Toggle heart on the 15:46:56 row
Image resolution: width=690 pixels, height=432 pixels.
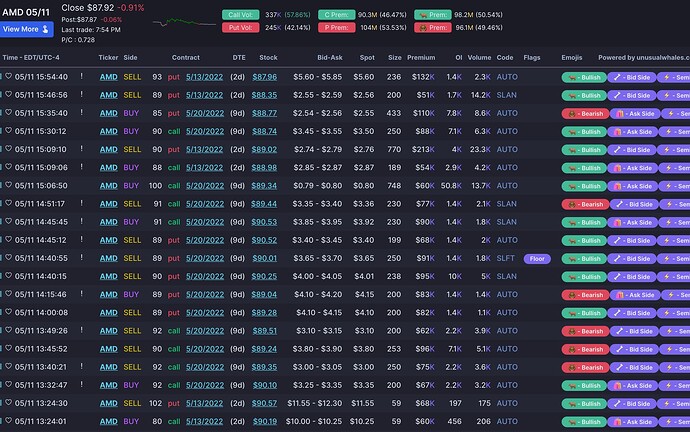[8, 94]
